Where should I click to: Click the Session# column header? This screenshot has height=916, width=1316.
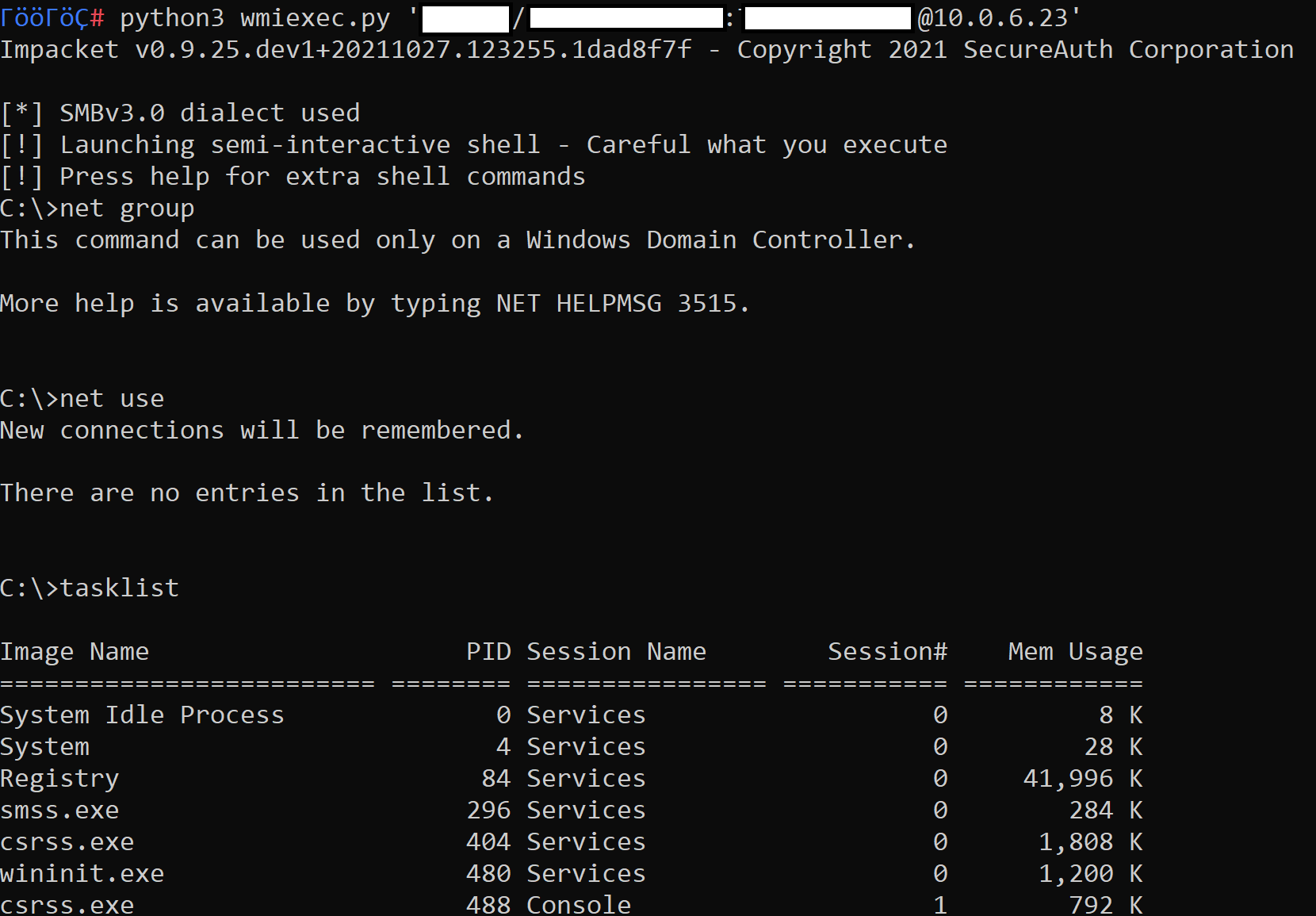point(887,651)
